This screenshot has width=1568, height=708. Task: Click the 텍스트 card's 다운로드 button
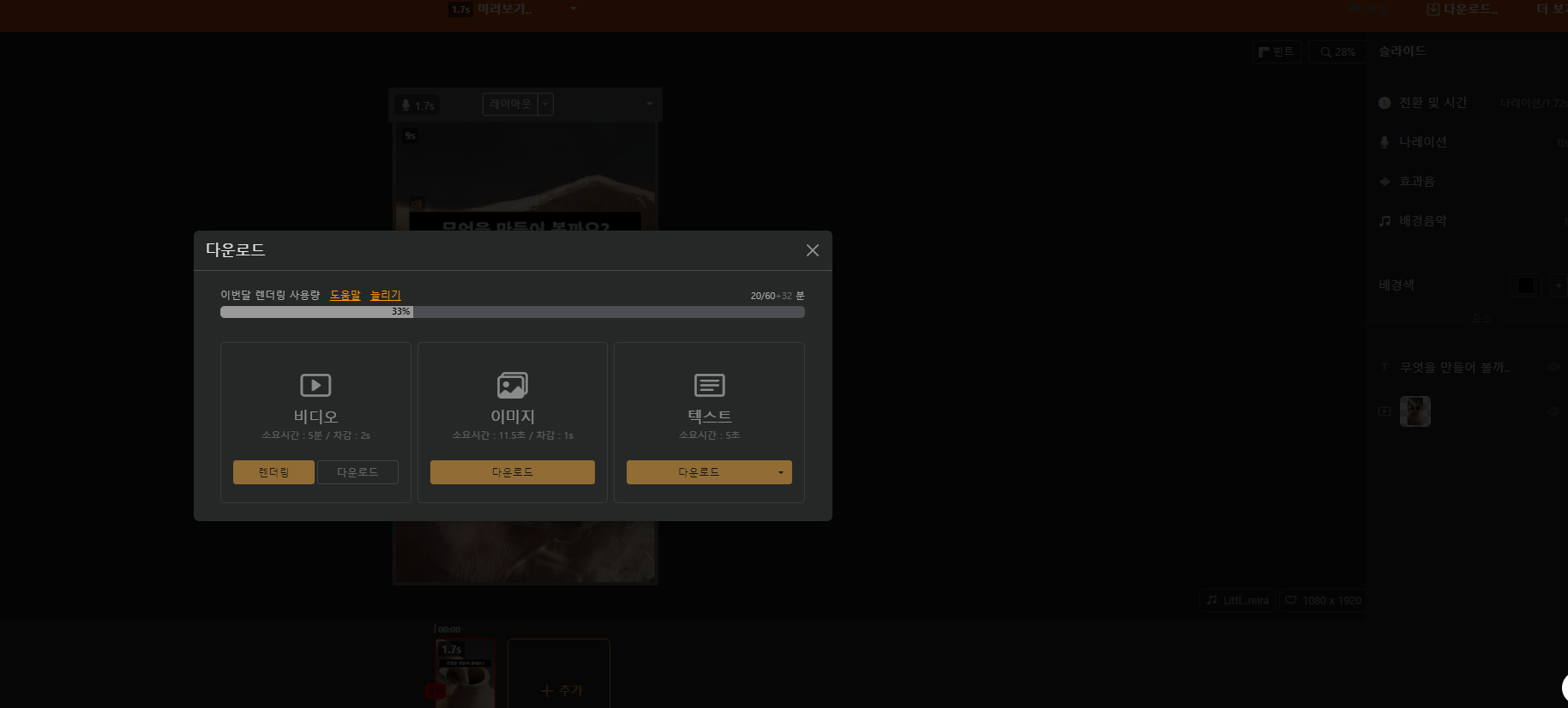pos(699,472)
